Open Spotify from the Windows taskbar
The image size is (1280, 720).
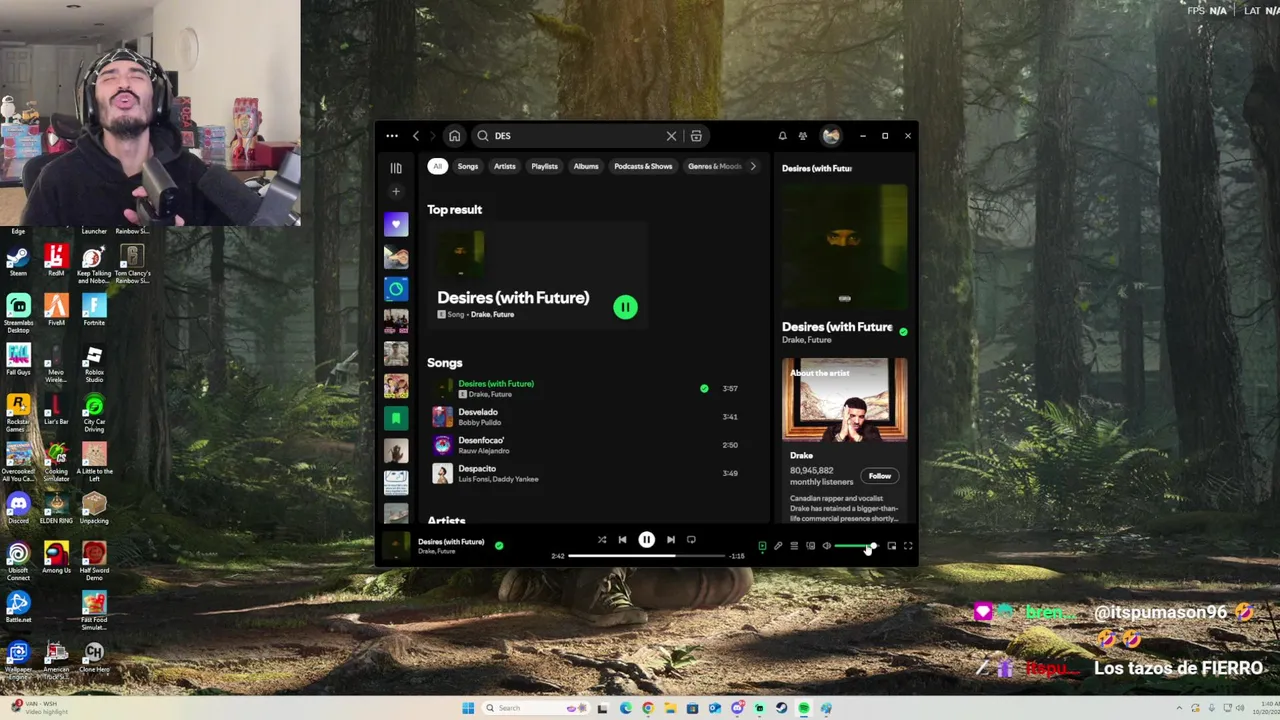[x=803, y=708]
